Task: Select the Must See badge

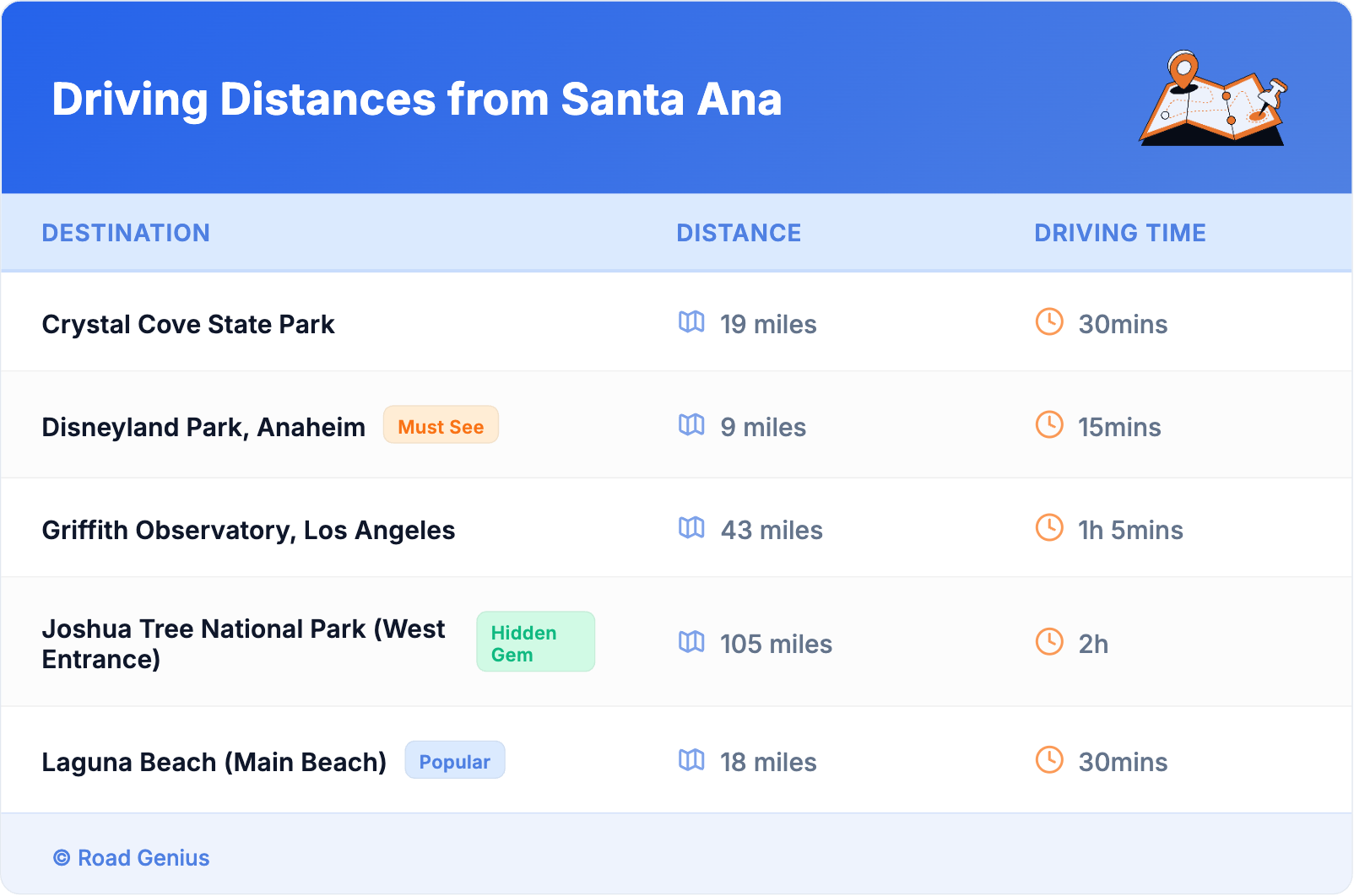Action: 441,425
